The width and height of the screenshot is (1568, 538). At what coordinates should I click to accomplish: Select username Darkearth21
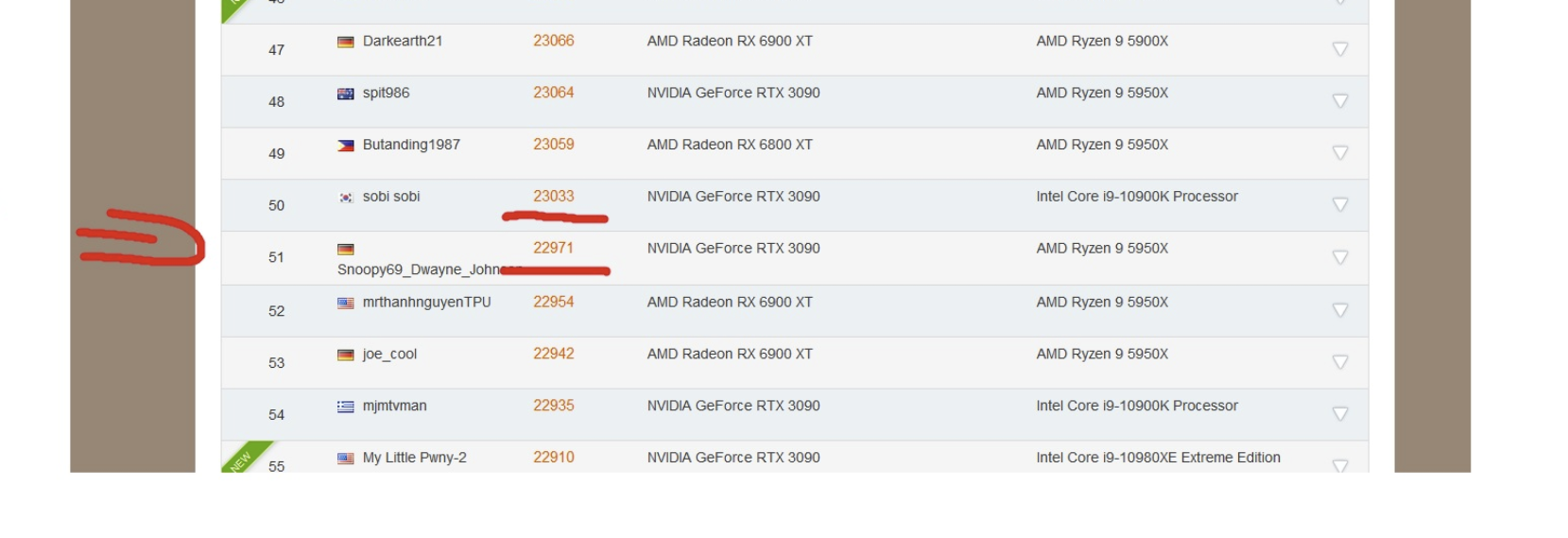(x=403, y=41)
